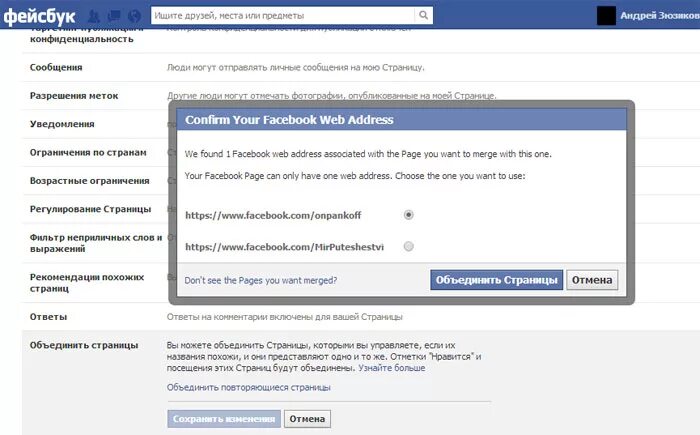The width and height of the screenshot is (700, 435).
Task: Open Фильтр неприличных слов settings row
Action: [x=96, y=243]
